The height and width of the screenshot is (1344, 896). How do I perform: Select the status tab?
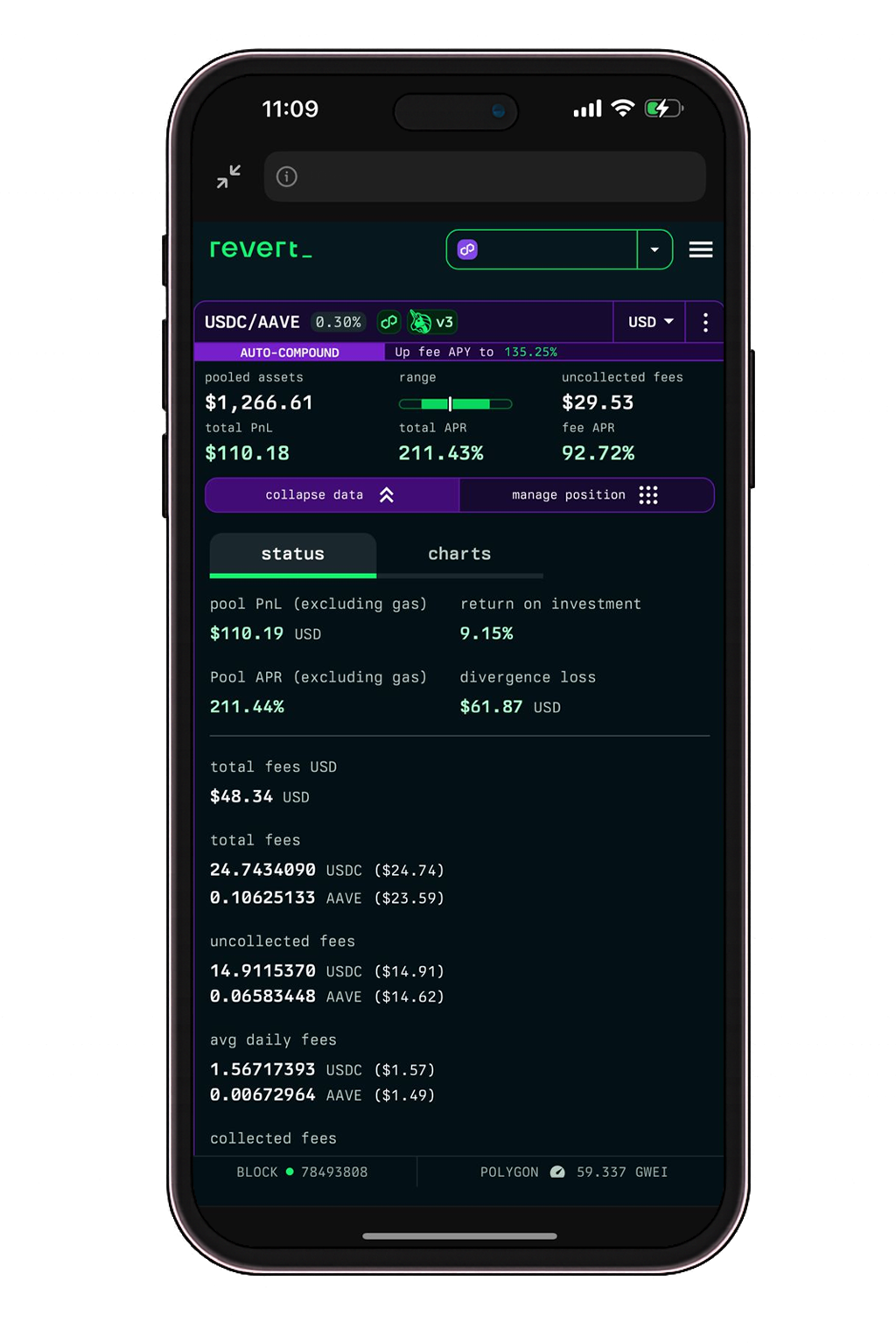[292, 553]
